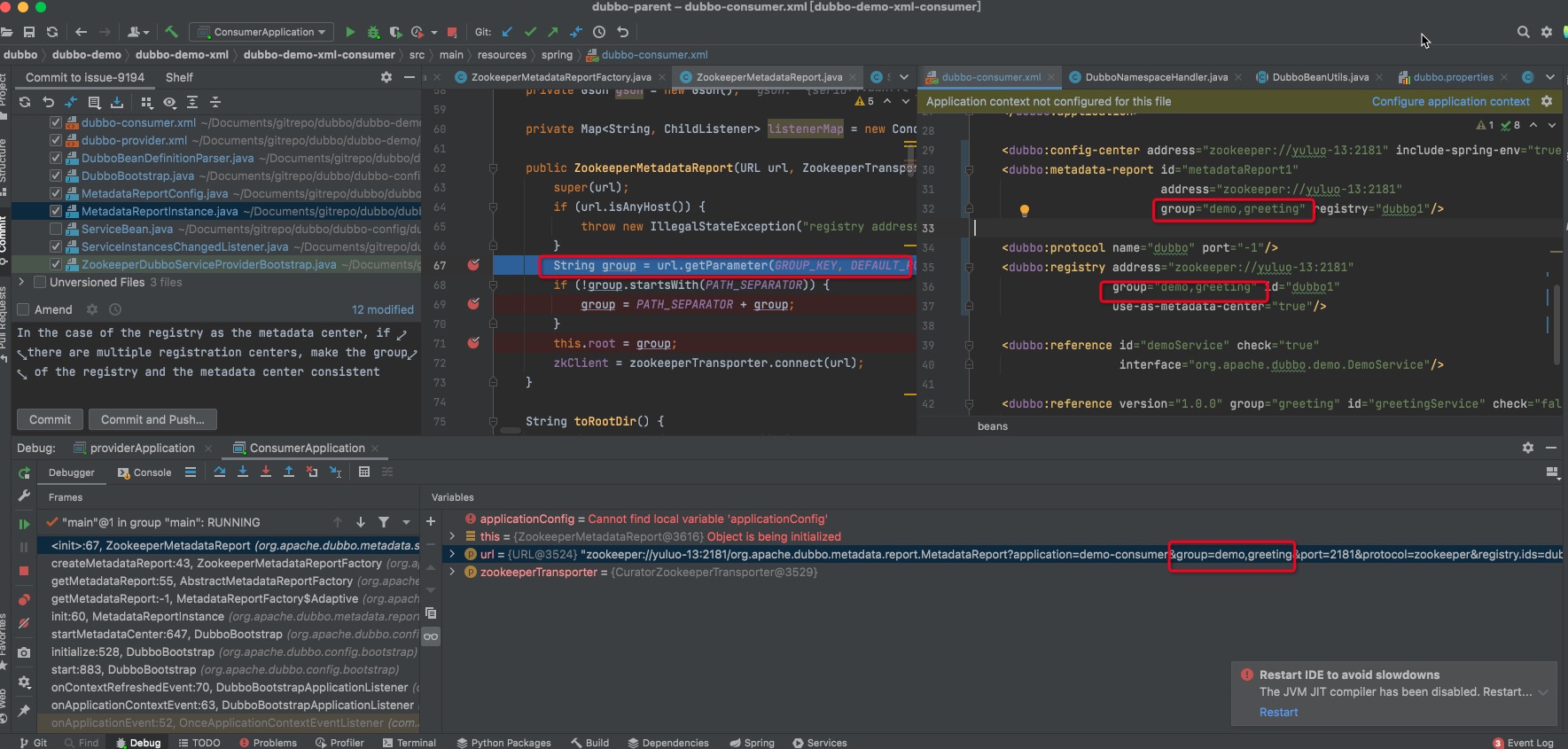Viewport: 1568px width, 749px height.
Task: Click Step Over icon in debugger toolbar
Action: (x=220, y=472)
